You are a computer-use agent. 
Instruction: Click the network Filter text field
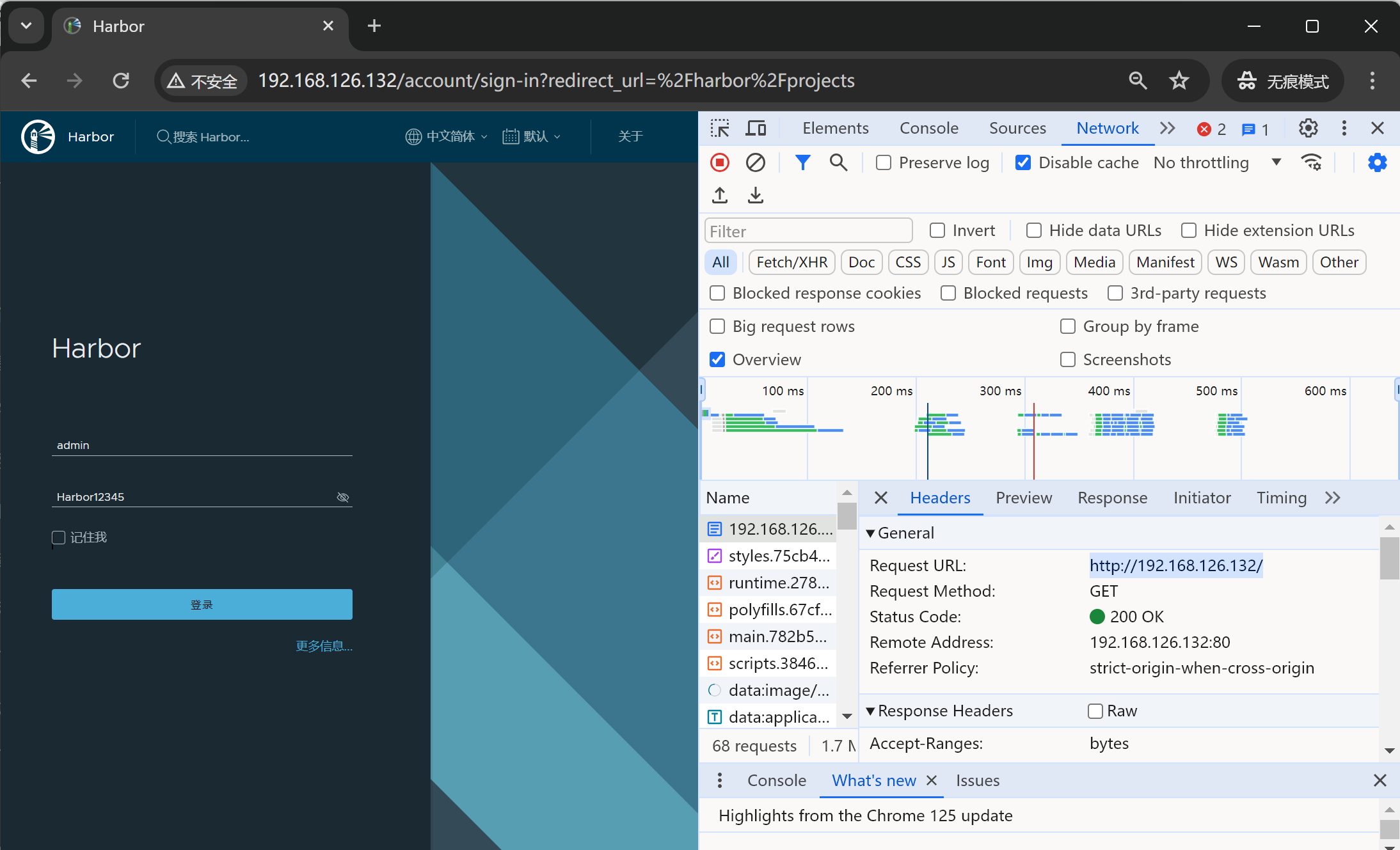pos(808,231)
